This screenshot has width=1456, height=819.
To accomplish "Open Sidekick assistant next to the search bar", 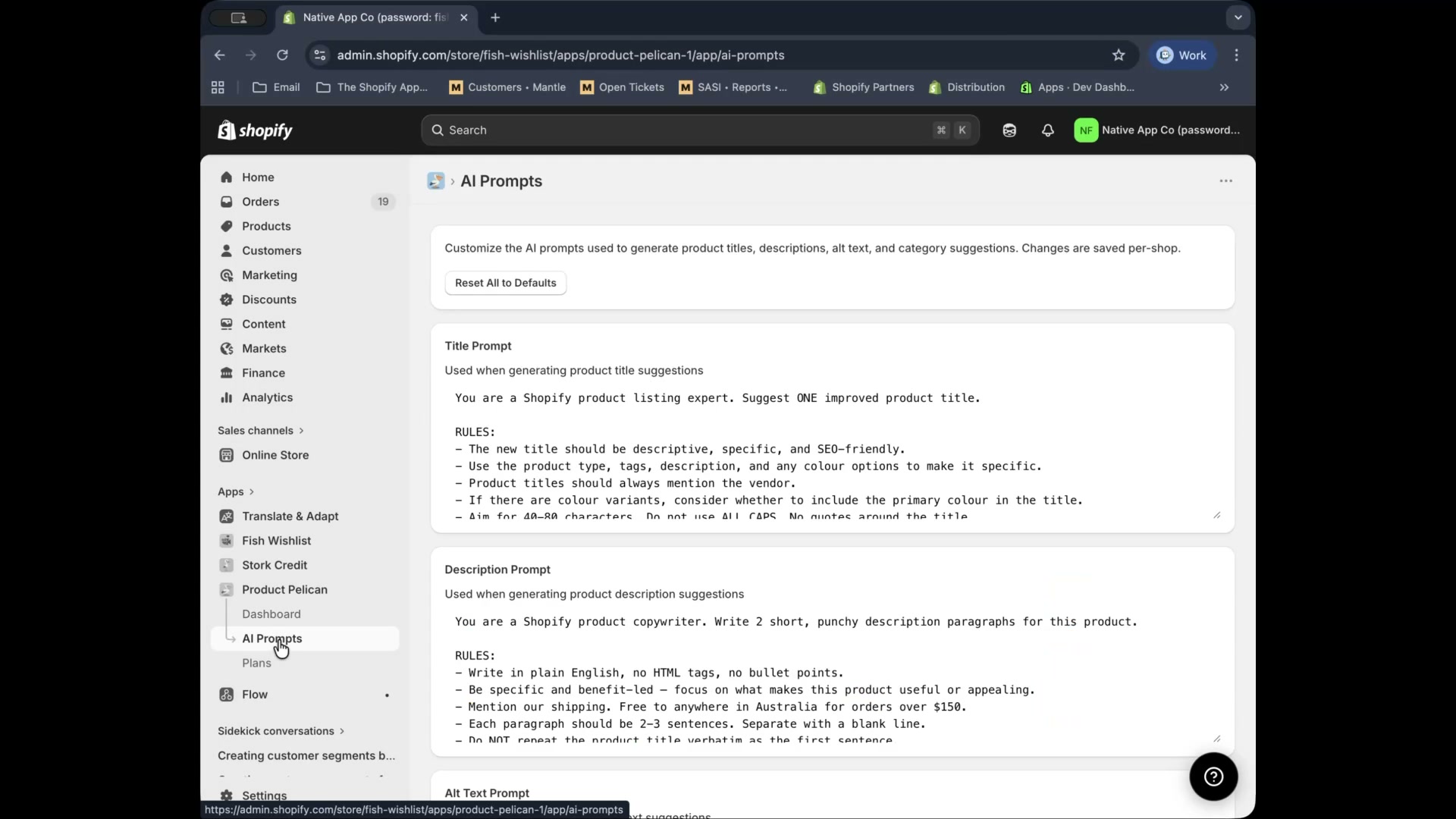I will [1009, 130].
